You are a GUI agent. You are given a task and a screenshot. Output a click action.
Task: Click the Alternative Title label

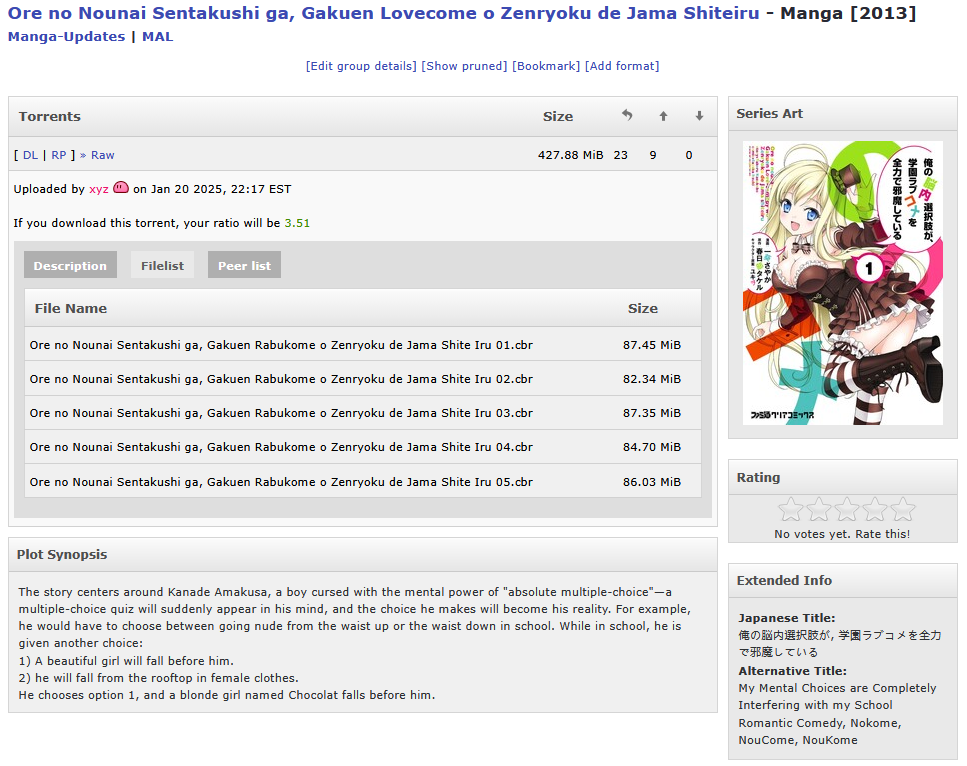click(x=792, y=671)
